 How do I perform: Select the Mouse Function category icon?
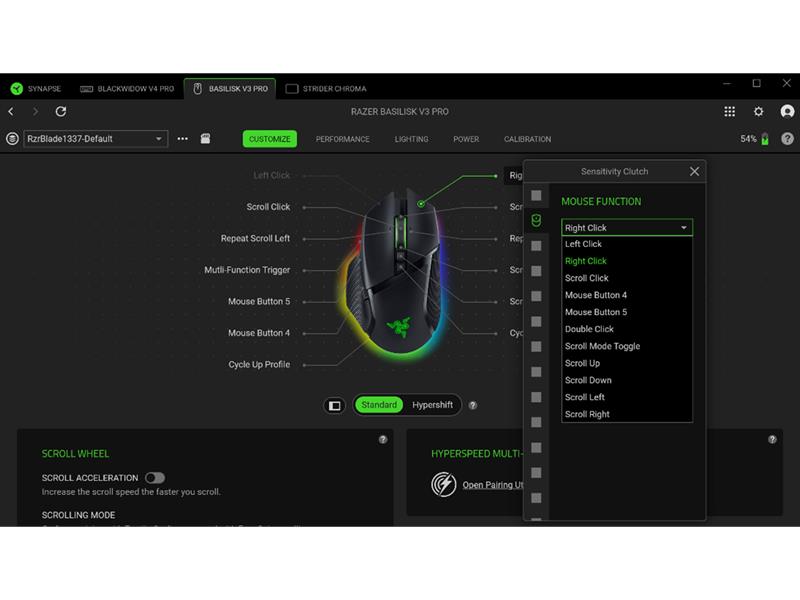pyautogui.click(x=536, y=220)
